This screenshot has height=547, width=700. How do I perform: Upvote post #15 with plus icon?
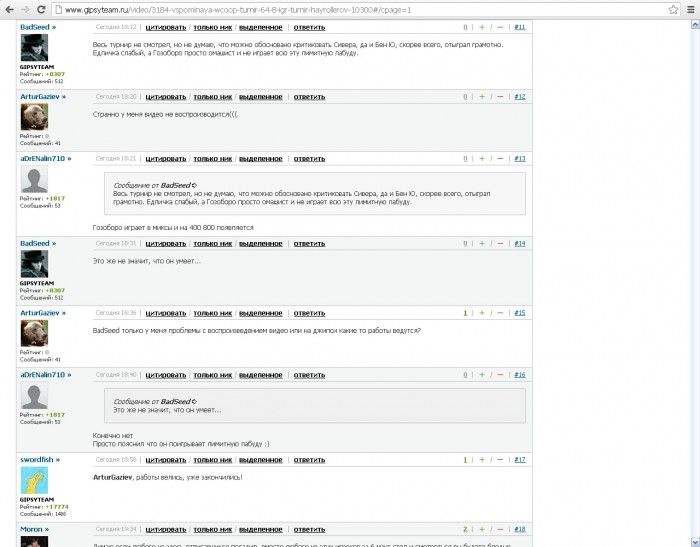482,313
